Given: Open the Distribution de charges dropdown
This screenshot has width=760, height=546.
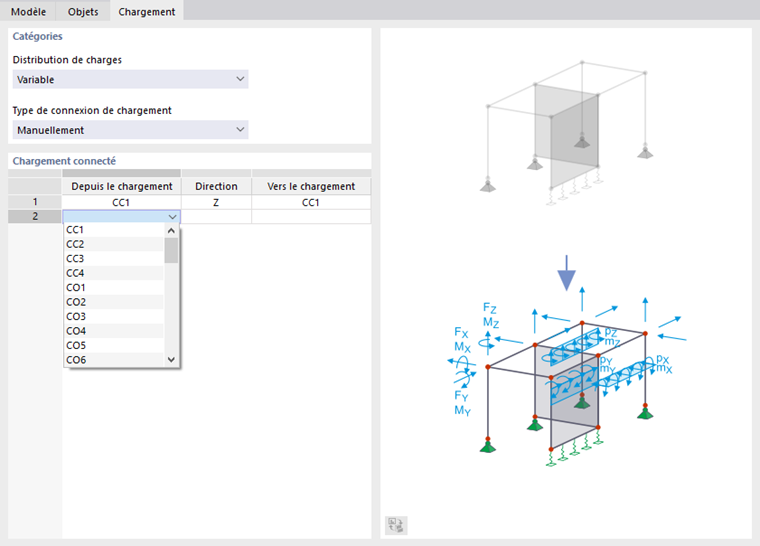Looking at the screenshot, I should pyautogui.click(x=130, y=80).
